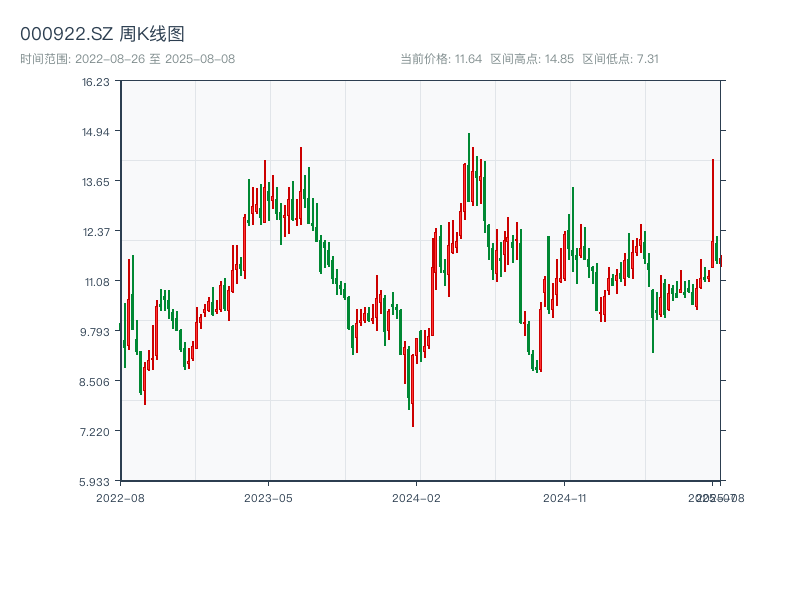Viewport: 800px width, 600px height.
Task: Click the 12.37 y-axis label
Action: pyautogui.click(x=96, y=232)
